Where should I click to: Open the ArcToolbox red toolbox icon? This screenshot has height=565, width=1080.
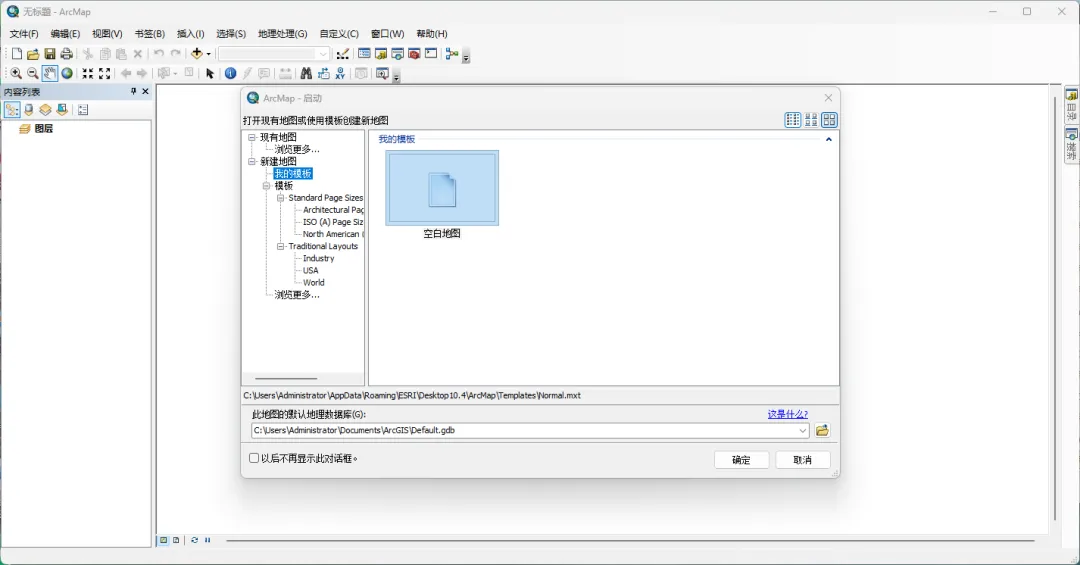[414, 54]
